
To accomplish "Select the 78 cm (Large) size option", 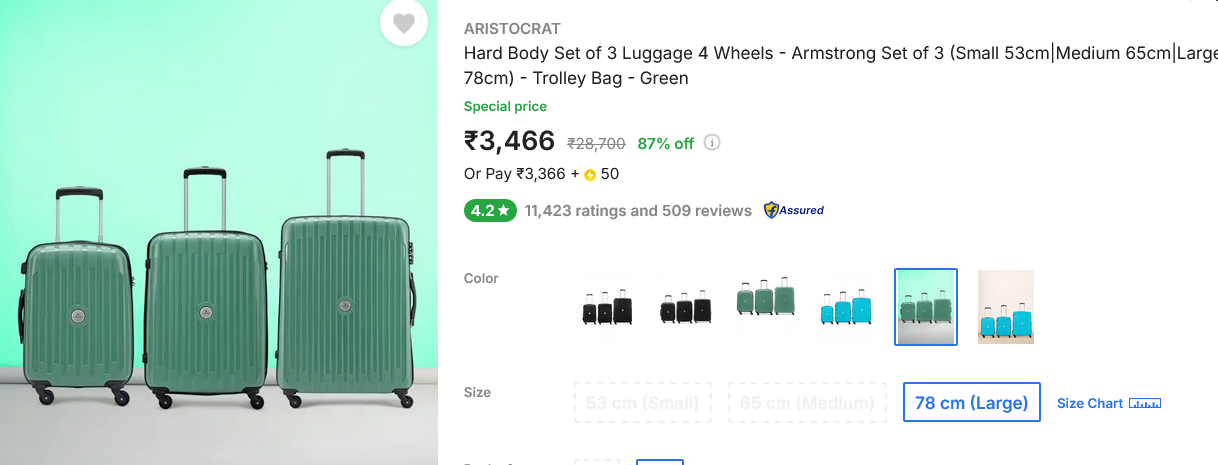I will click(x=971, y=403).
